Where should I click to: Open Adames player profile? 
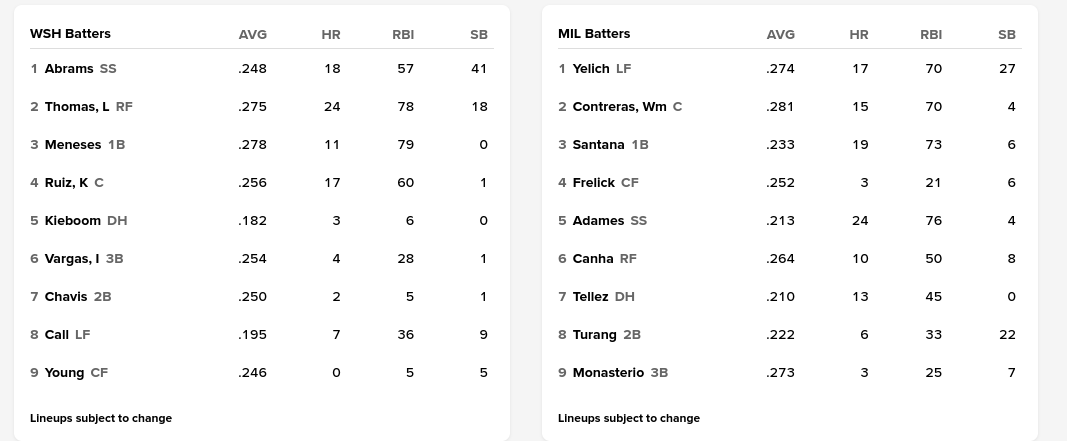click(598, 221)
